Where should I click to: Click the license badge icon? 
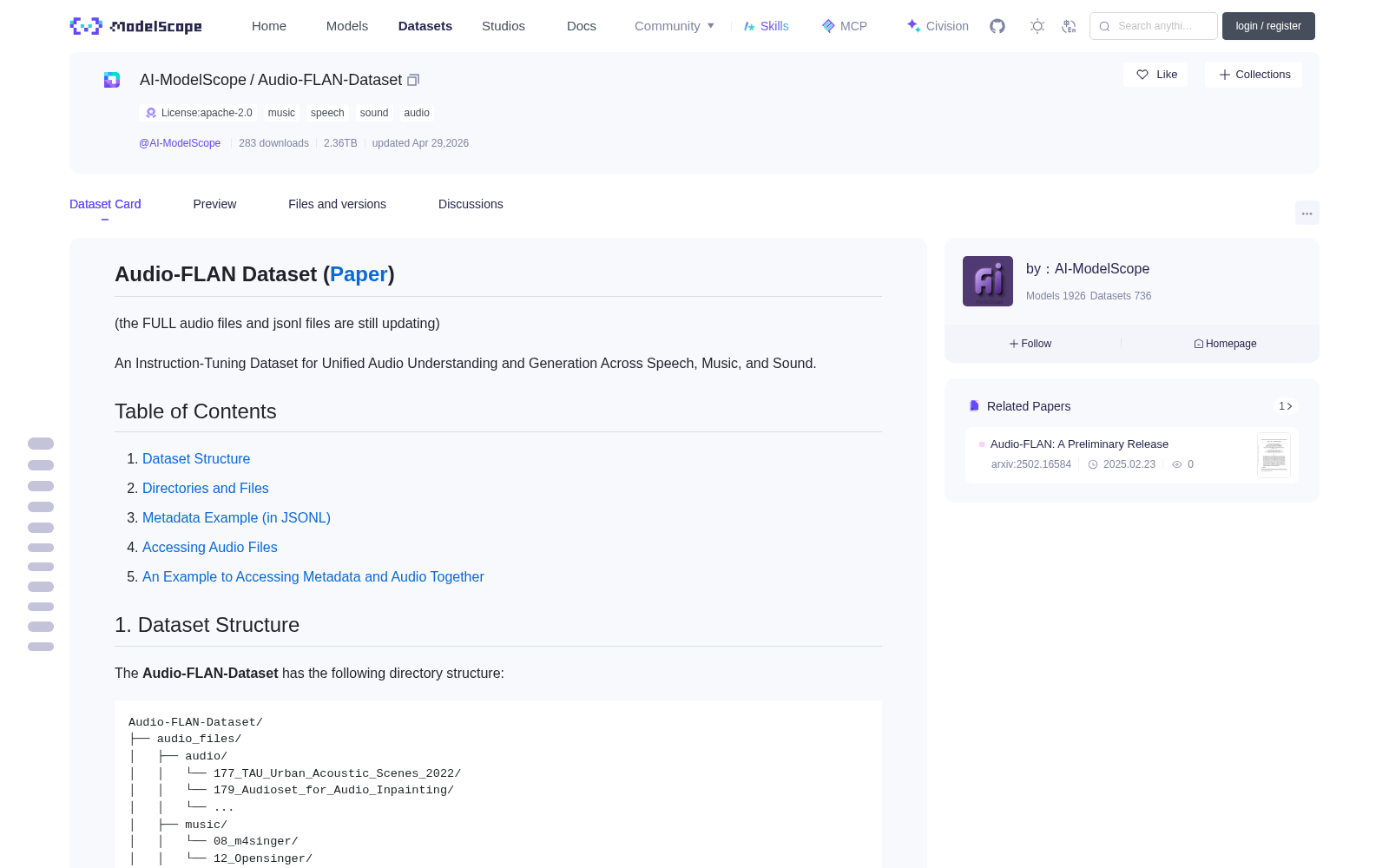click(151, 113)
